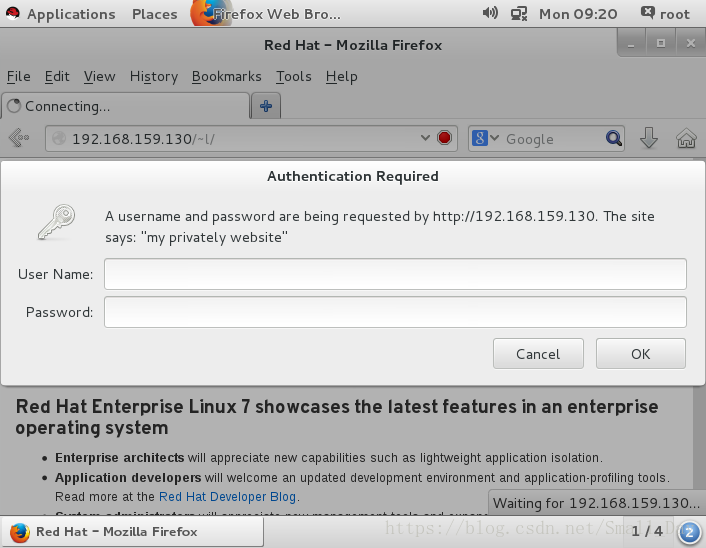Minimize the Firefox window
Screen dimensions: 706x548
point(631,43)
